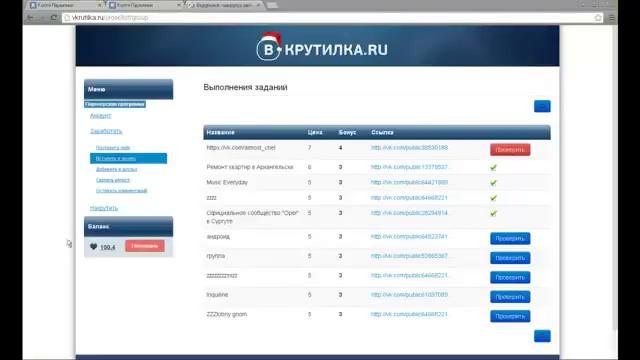This screenshot has width=640, height=360.
Task: Open the vk.com link for группа
Action: [409, 256]
